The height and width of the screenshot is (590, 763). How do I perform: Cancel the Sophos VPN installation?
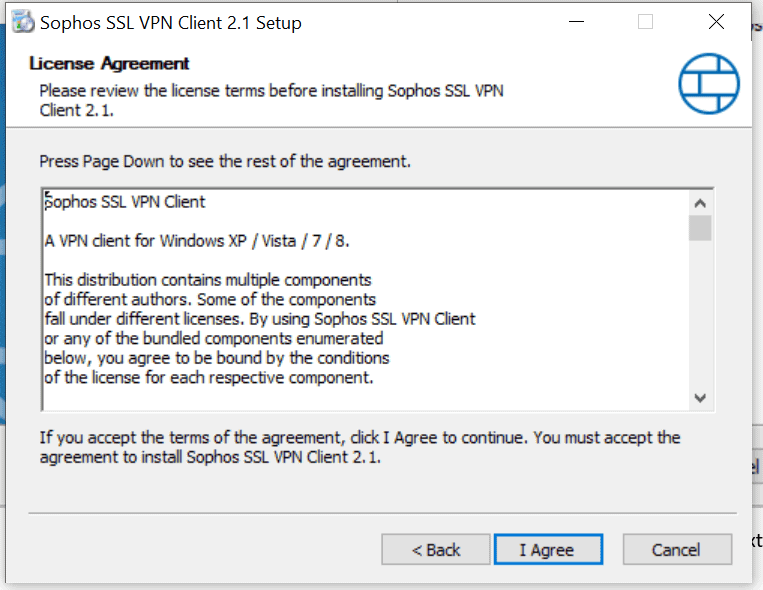click(x=677, y=550)
